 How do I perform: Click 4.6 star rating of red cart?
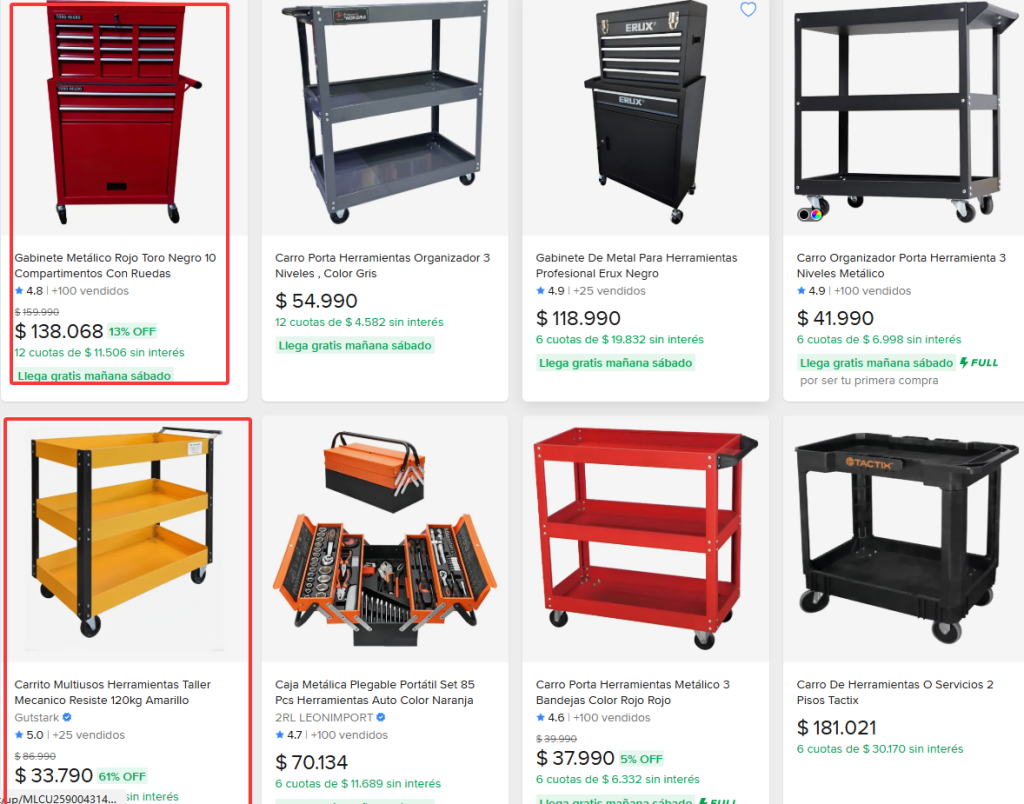click(x=550, y=717)
